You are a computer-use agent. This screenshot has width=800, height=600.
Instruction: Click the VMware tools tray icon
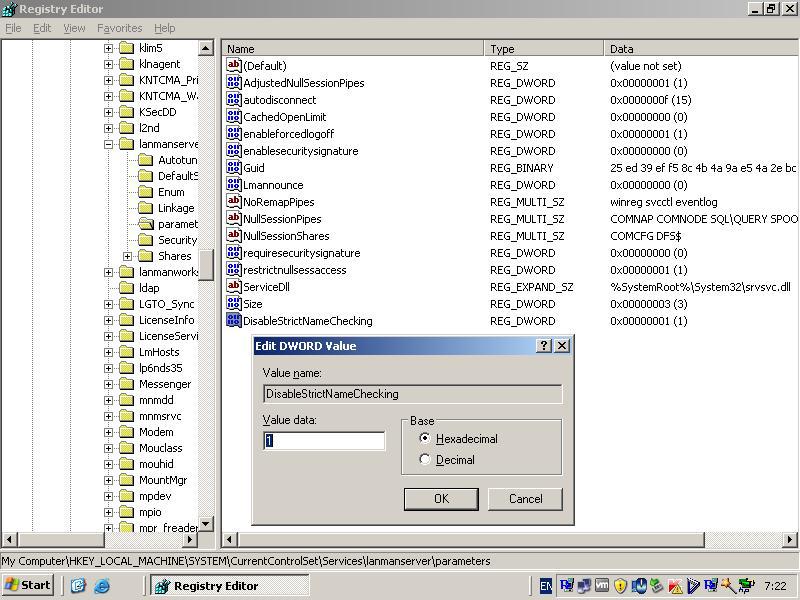point(602,585)
